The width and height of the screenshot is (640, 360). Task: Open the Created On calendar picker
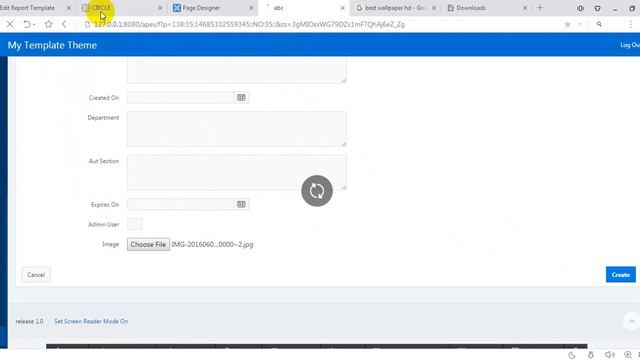[241, 98]
